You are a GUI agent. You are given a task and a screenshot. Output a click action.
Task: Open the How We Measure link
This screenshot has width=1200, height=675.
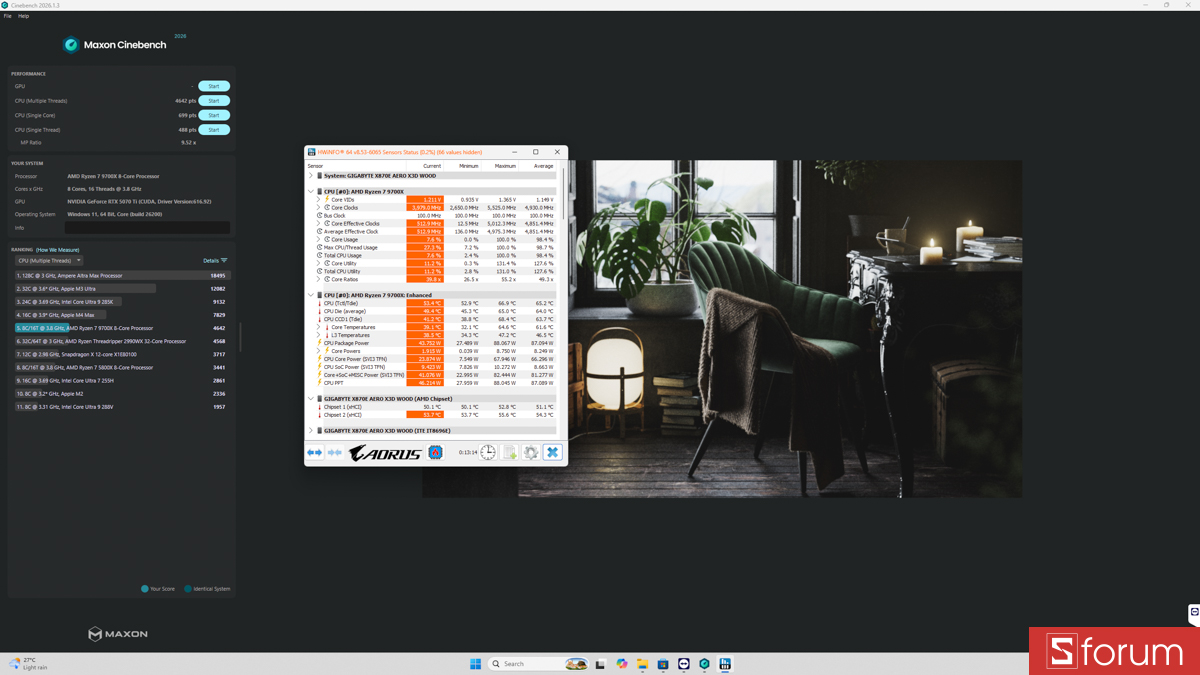58,250
